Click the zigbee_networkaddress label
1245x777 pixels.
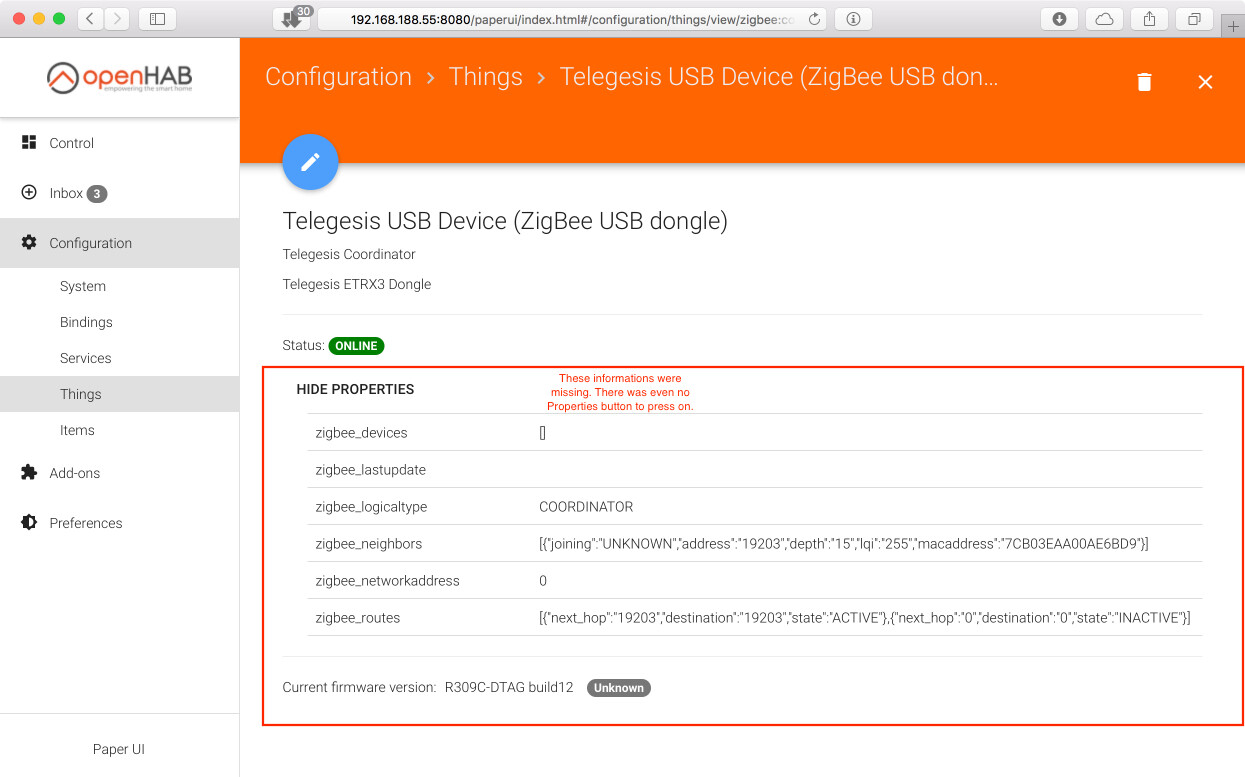point(388,581)
